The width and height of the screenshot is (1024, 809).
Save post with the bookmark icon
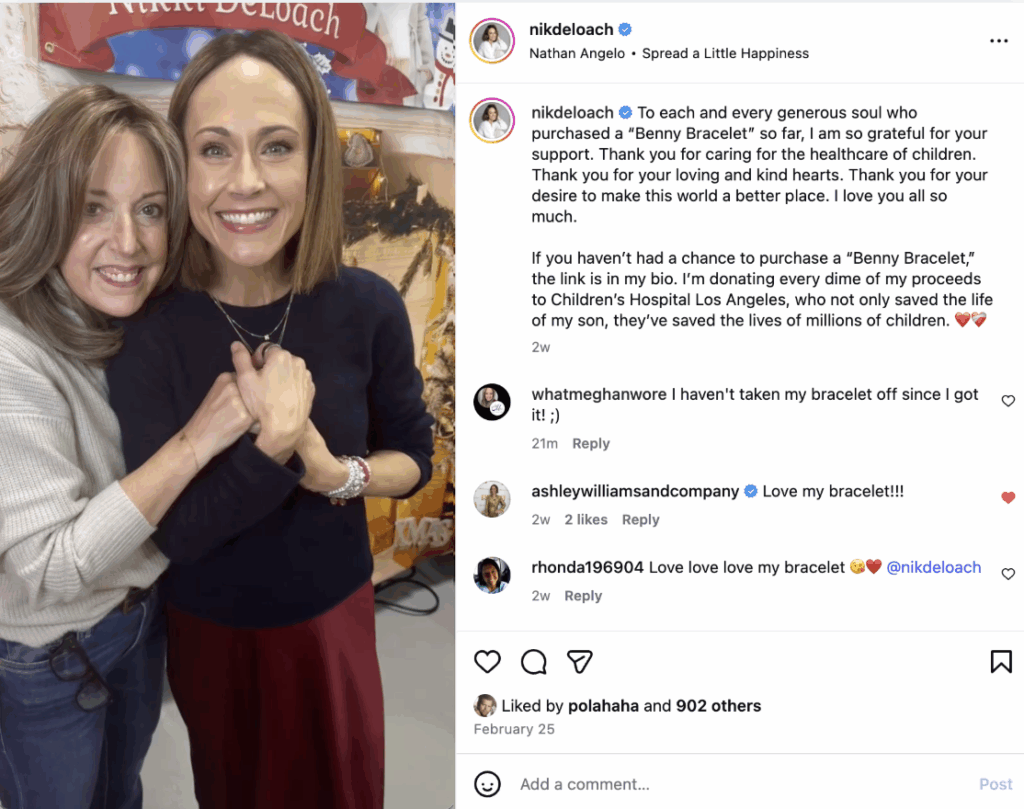[x=1000, y=662]
